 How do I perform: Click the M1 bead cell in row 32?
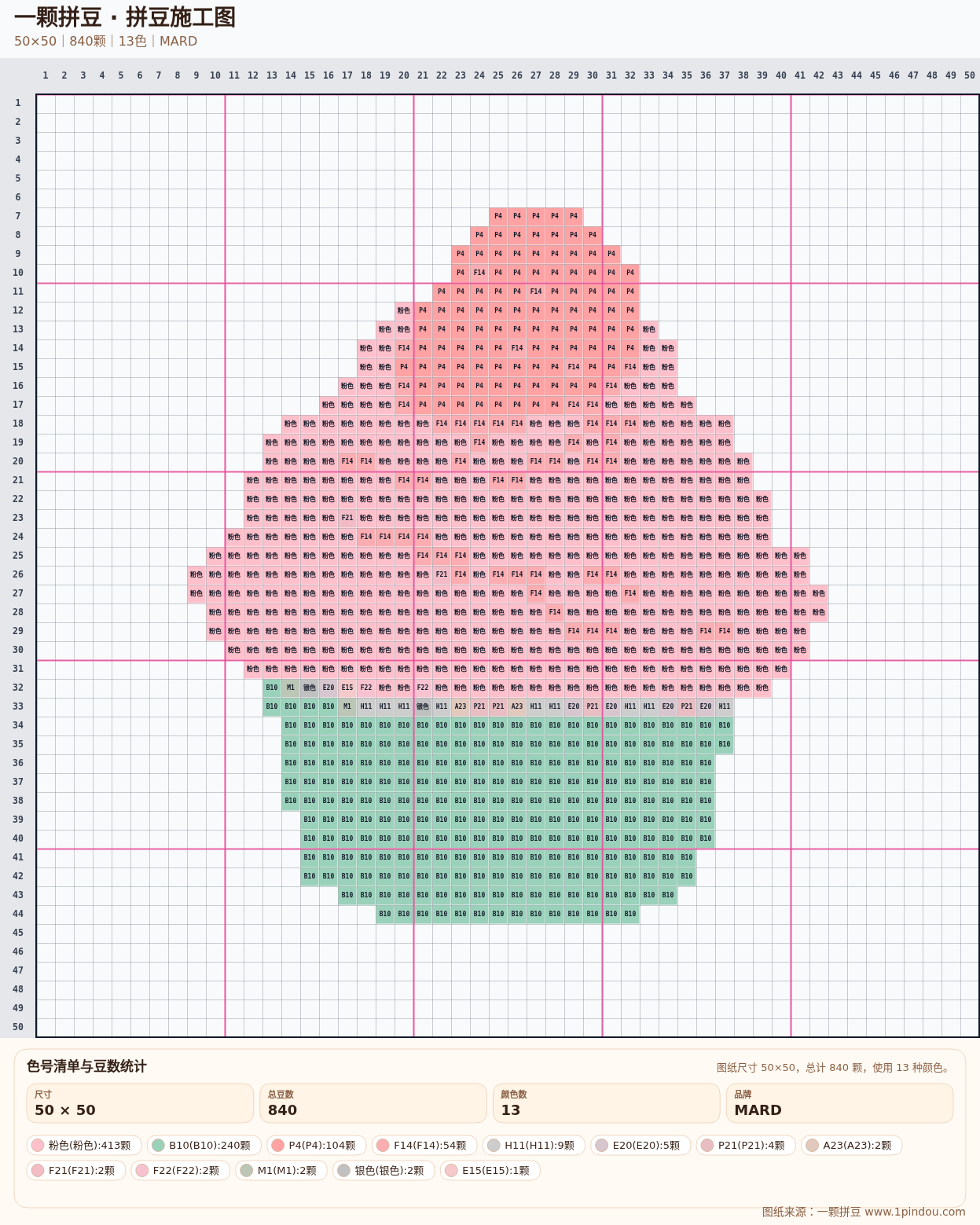click(291, 688)
